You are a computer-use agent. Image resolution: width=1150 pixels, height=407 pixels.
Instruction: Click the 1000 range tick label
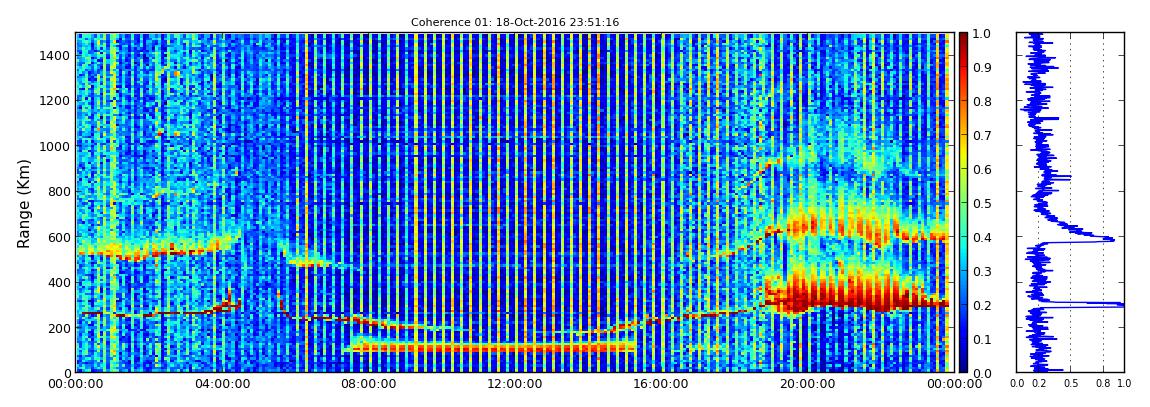pyautogui.click(x=54, y=146)
